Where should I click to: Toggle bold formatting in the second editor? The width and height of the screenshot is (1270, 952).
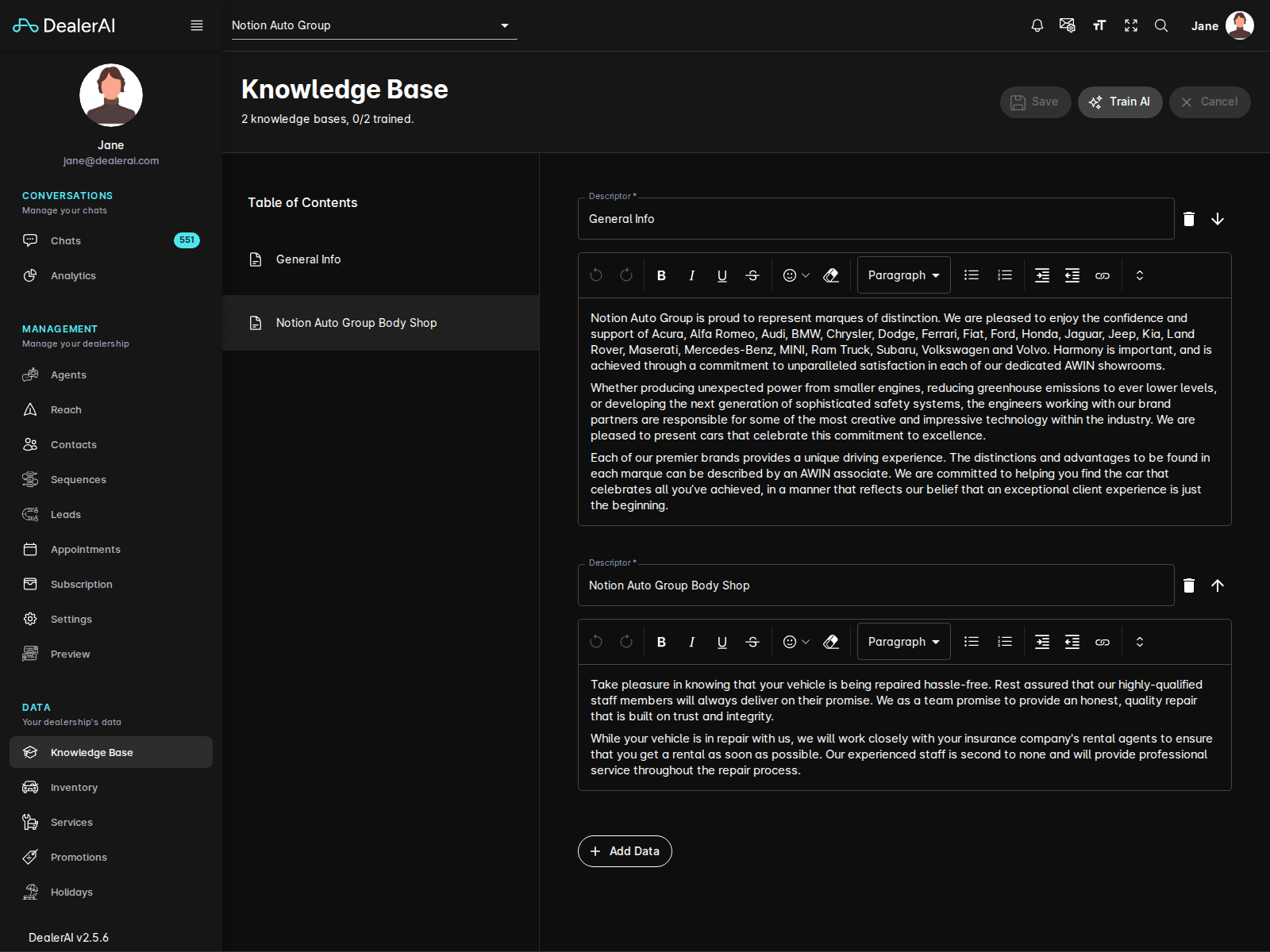click(660, 641)
